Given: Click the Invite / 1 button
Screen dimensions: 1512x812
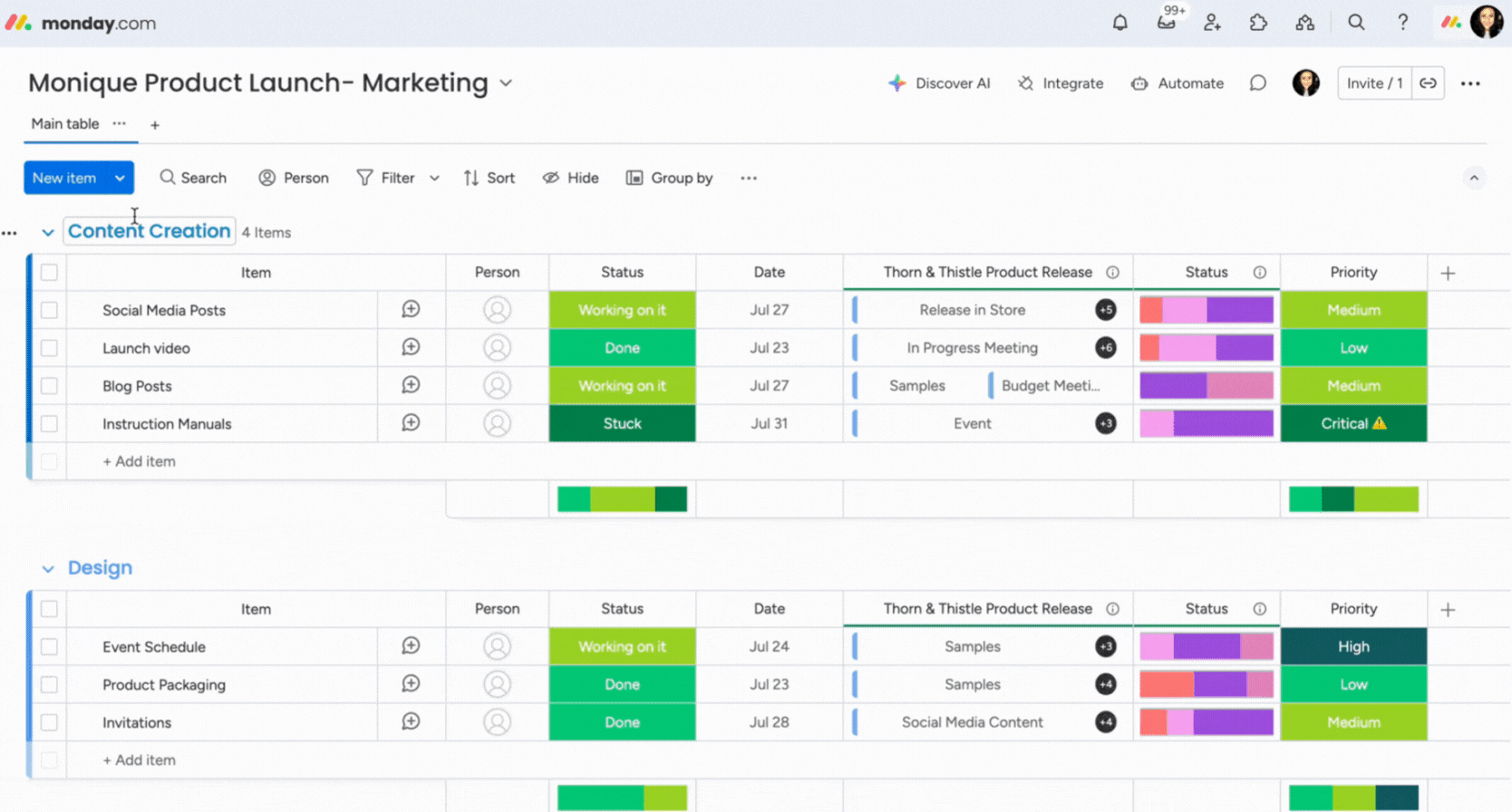Looking at the screenshot, I should (x=1373, y=83).
